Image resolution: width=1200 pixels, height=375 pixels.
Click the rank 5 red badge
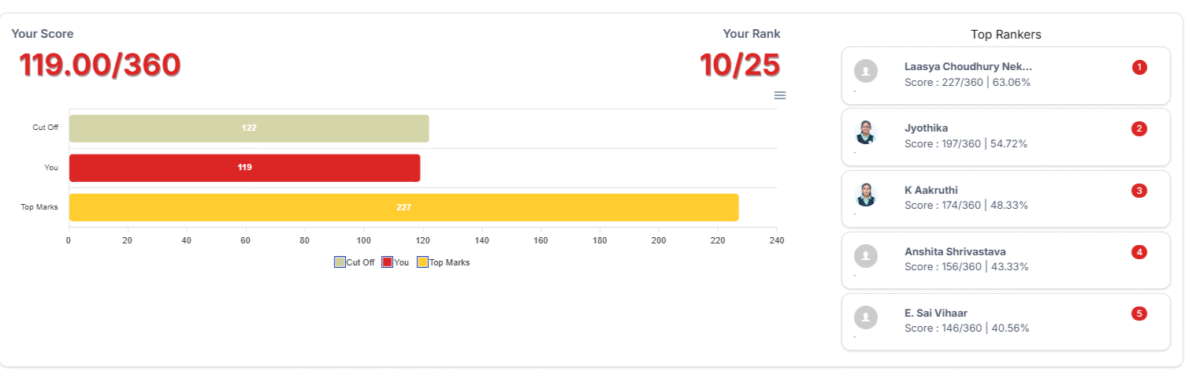pyautogui.click(x=1139, y=314)
